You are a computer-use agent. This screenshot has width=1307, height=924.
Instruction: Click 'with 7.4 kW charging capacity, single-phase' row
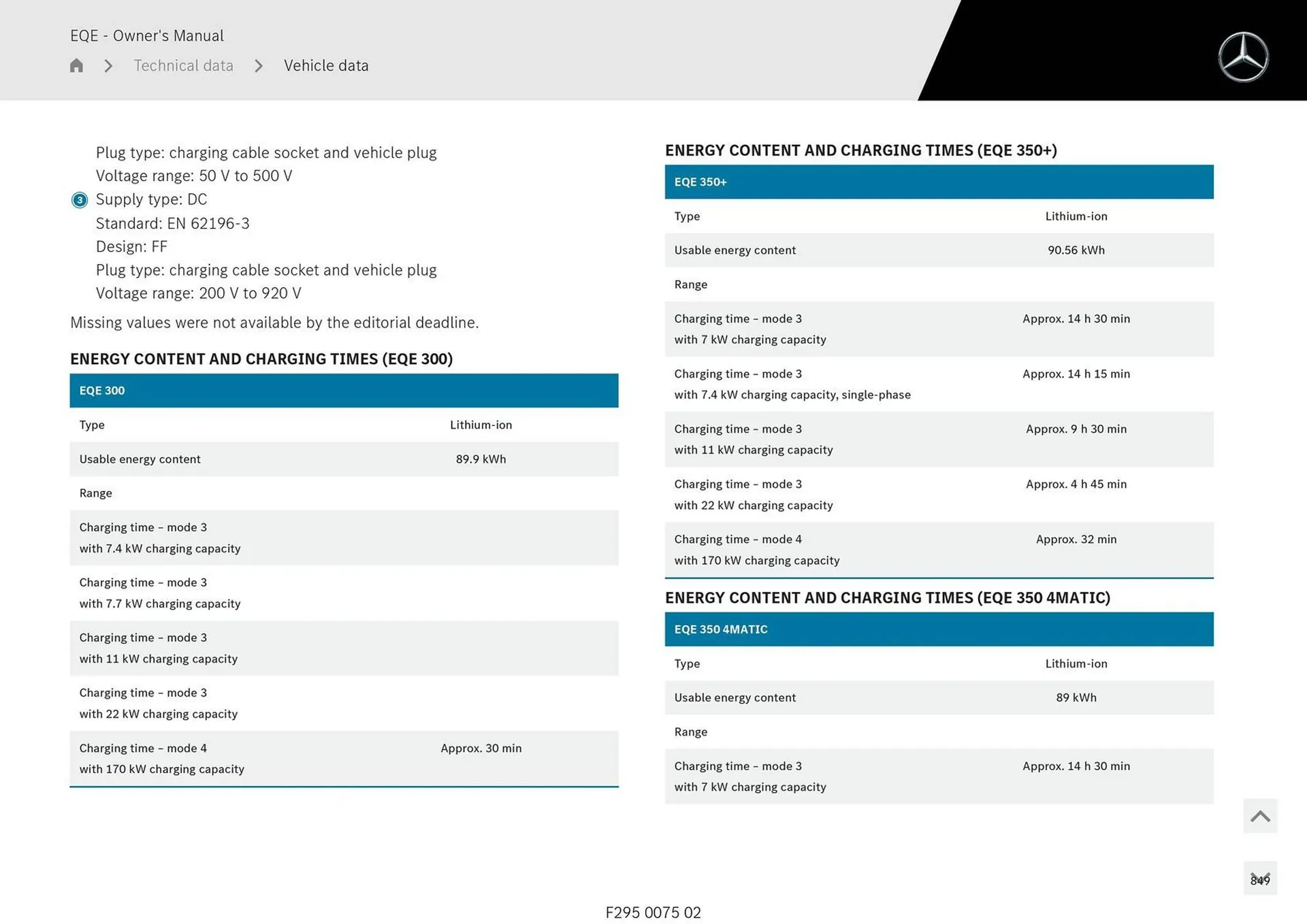click(x=939, y=384)
